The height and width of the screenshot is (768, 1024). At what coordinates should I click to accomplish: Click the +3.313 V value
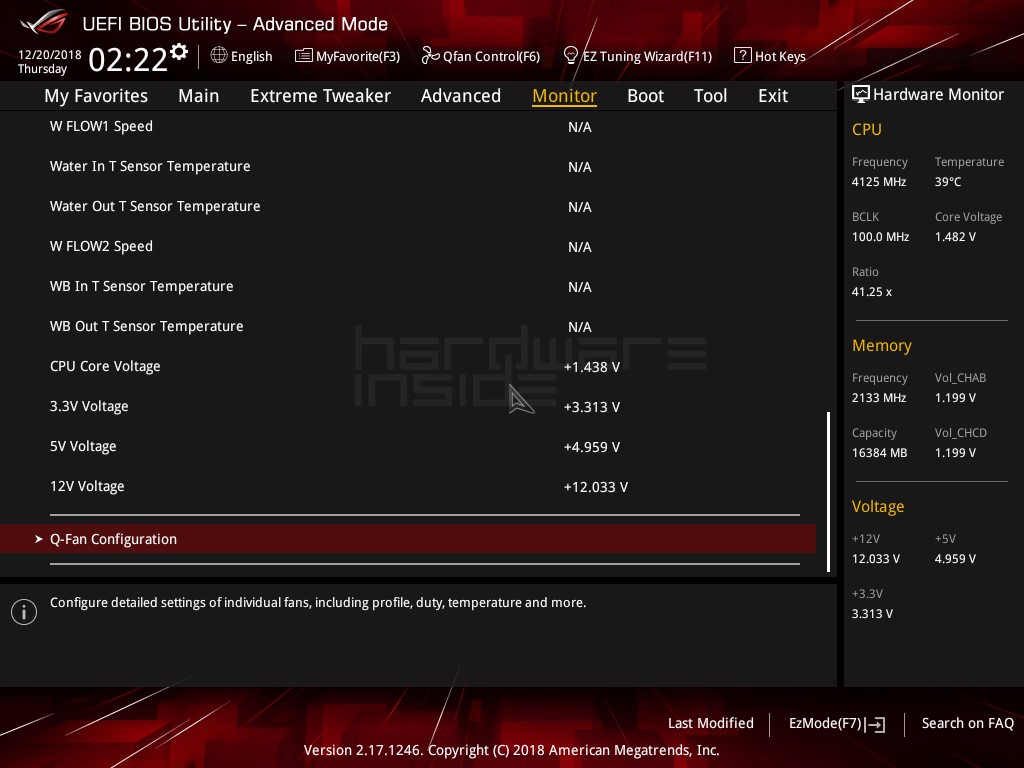[x=592, y=407]
